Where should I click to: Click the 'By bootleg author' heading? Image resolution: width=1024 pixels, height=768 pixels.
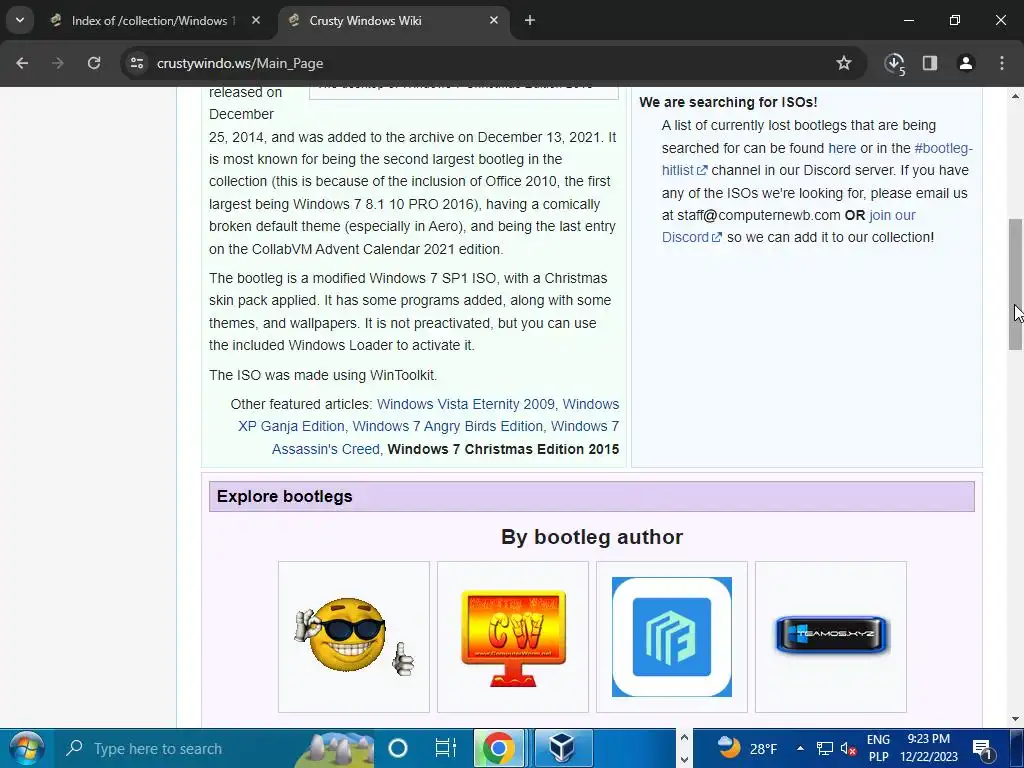[x=592, y=537]
